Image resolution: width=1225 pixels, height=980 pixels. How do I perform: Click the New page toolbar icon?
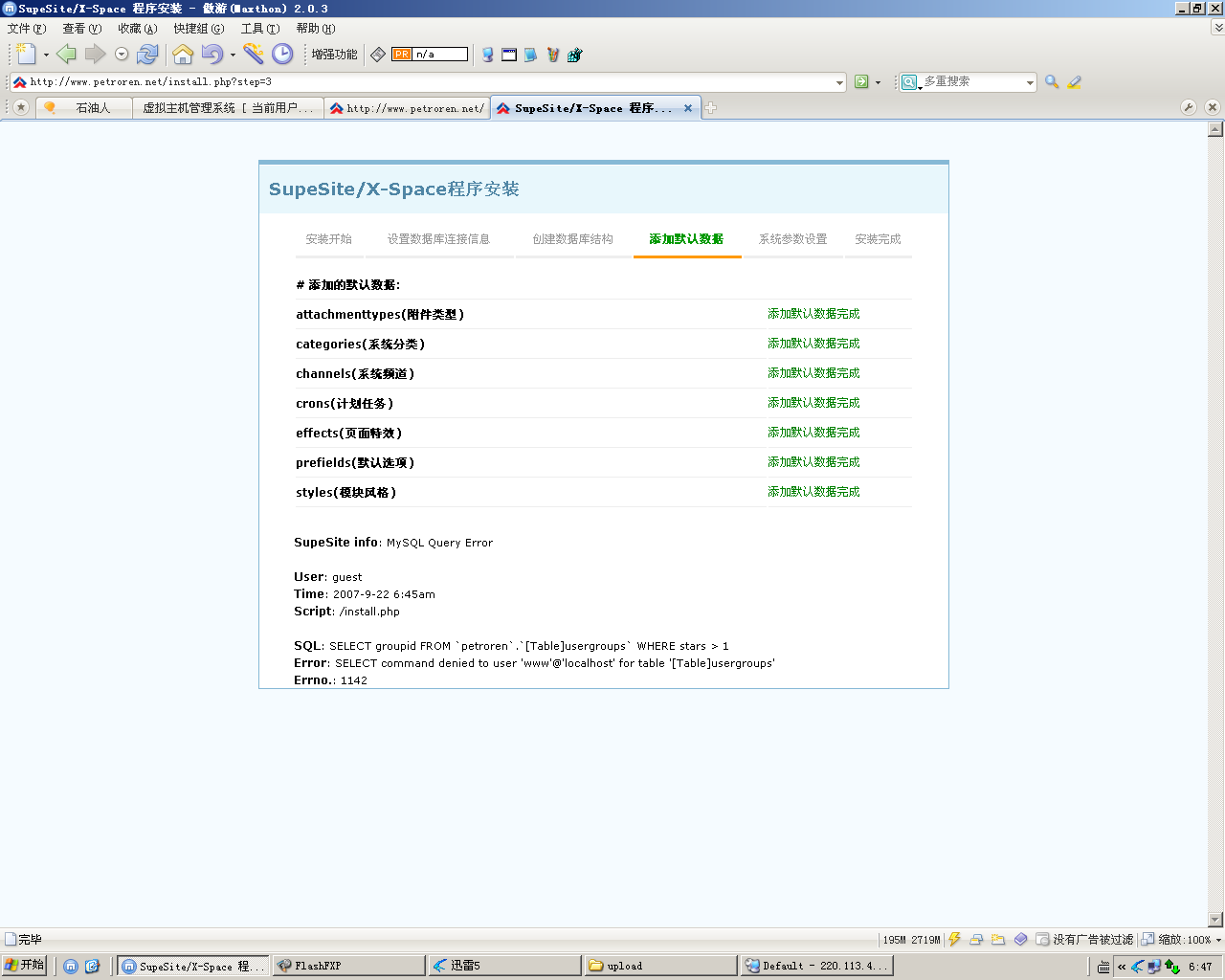pos(26,55)
